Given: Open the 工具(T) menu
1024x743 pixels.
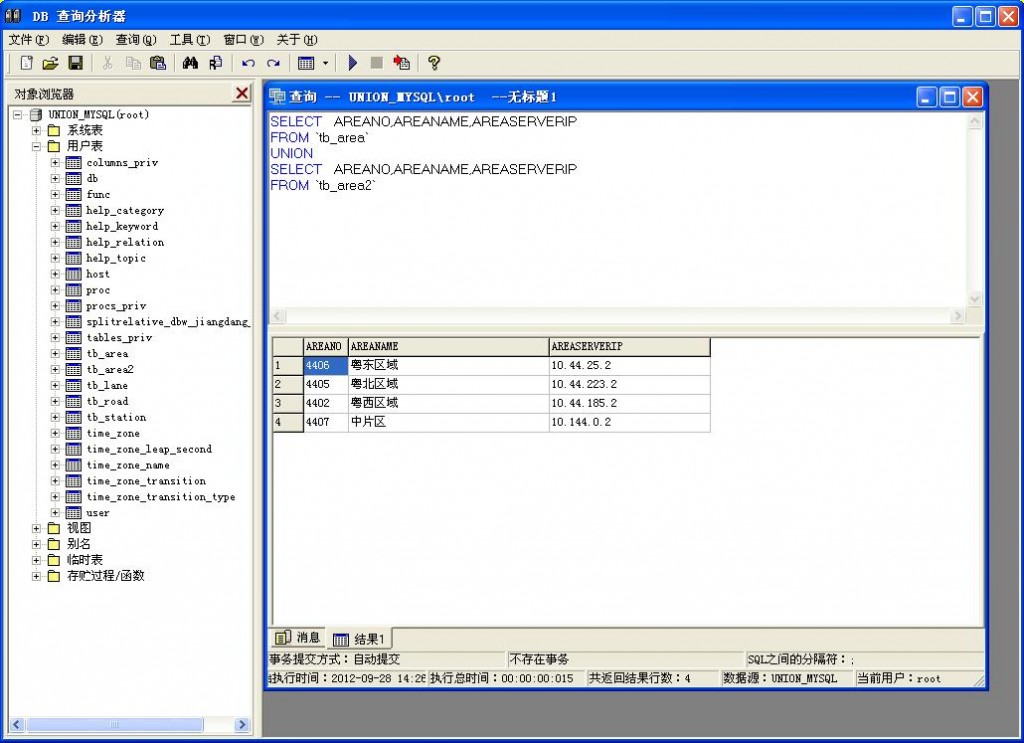Looking at the screenshot, I should click(189, 40).
